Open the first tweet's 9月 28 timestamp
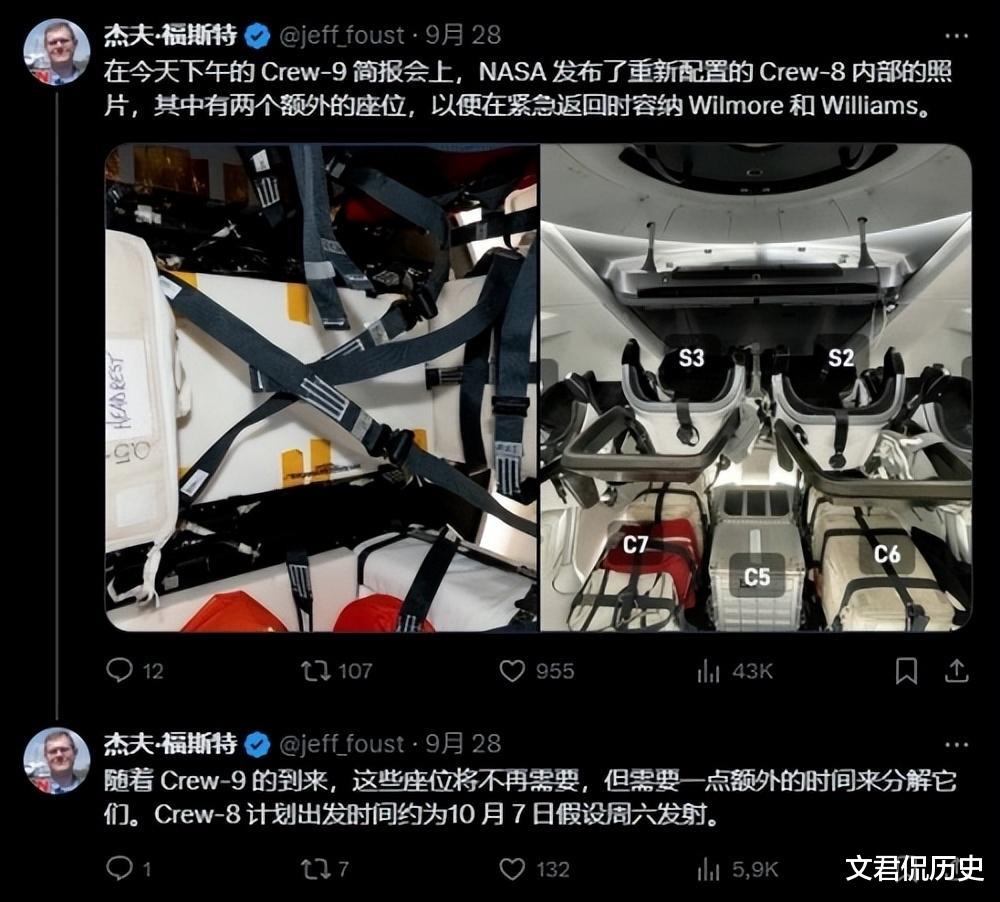Screen dimensions: 1000x902 [464, 35]
